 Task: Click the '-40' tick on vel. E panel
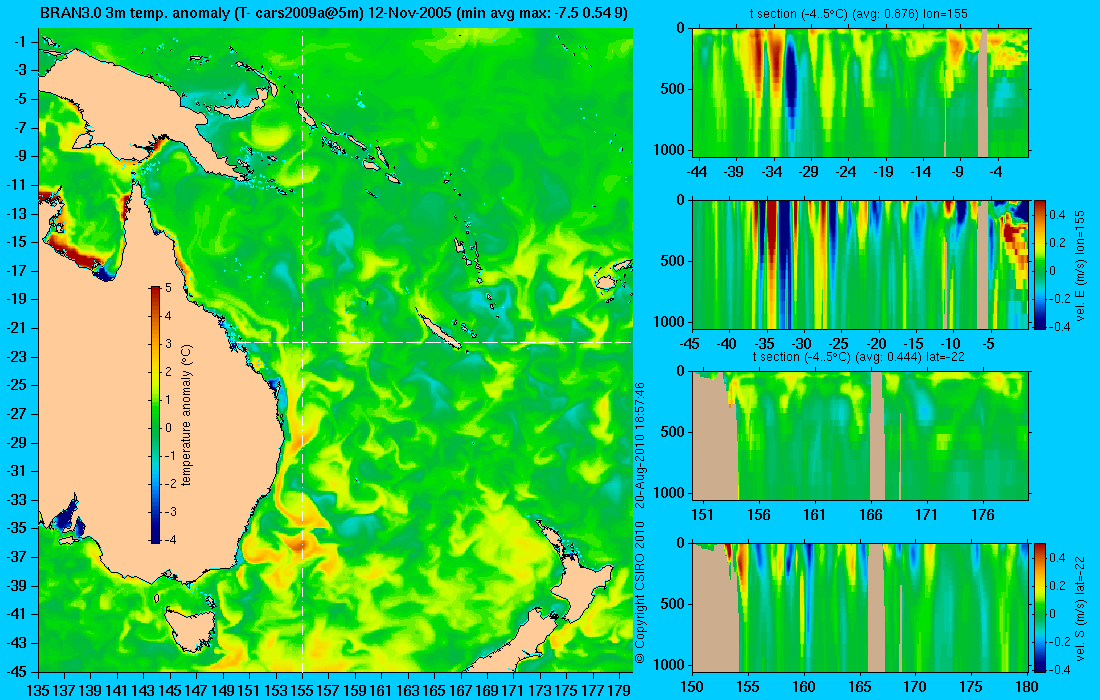tap(727, 344)
